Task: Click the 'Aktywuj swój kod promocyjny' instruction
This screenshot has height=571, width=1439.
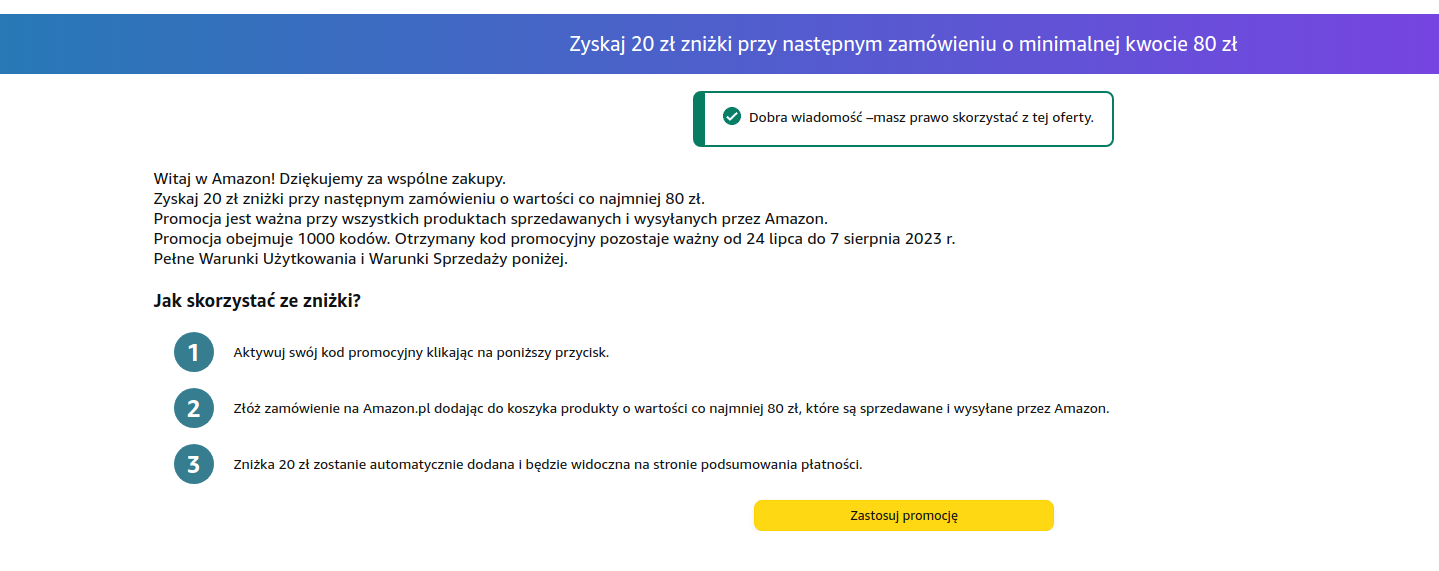Action: [421, 353]
